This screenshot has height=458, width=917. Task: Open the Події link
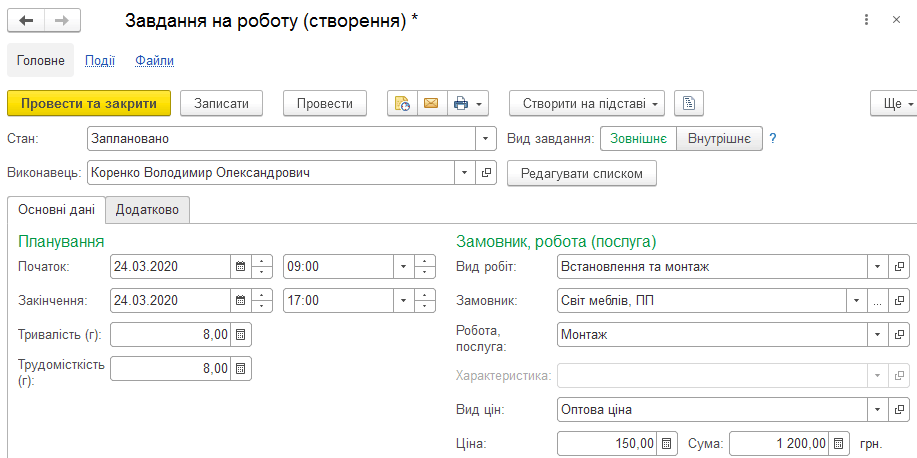(100, 60)
